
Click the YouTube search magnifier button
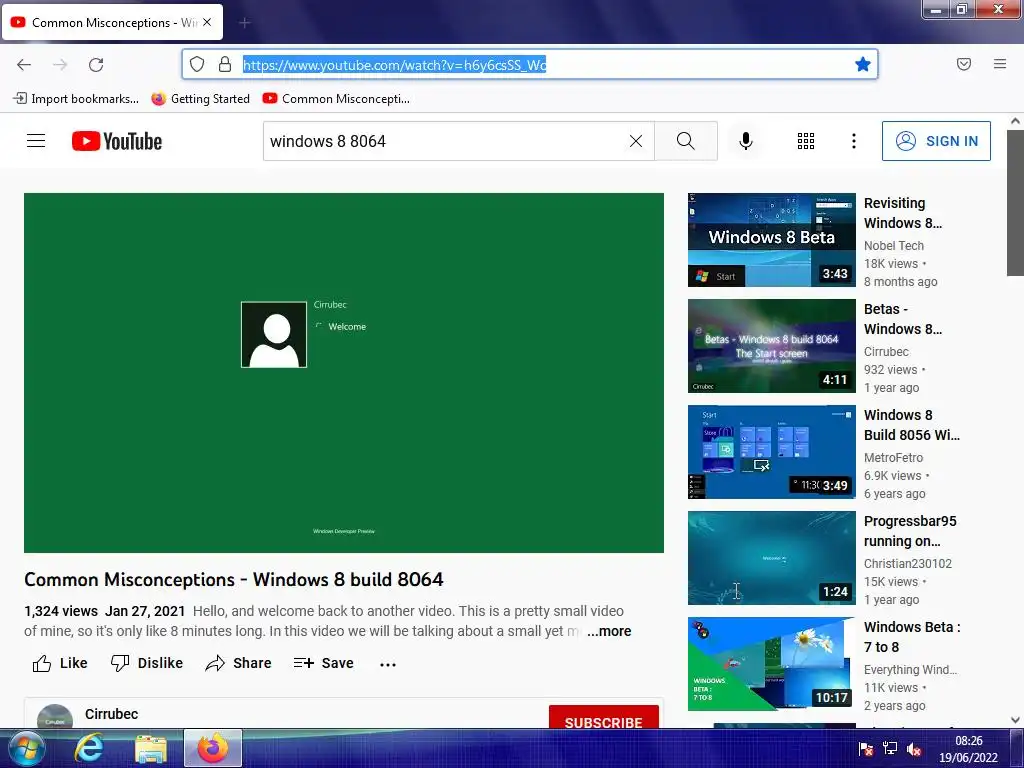click(x=686, y=141)
